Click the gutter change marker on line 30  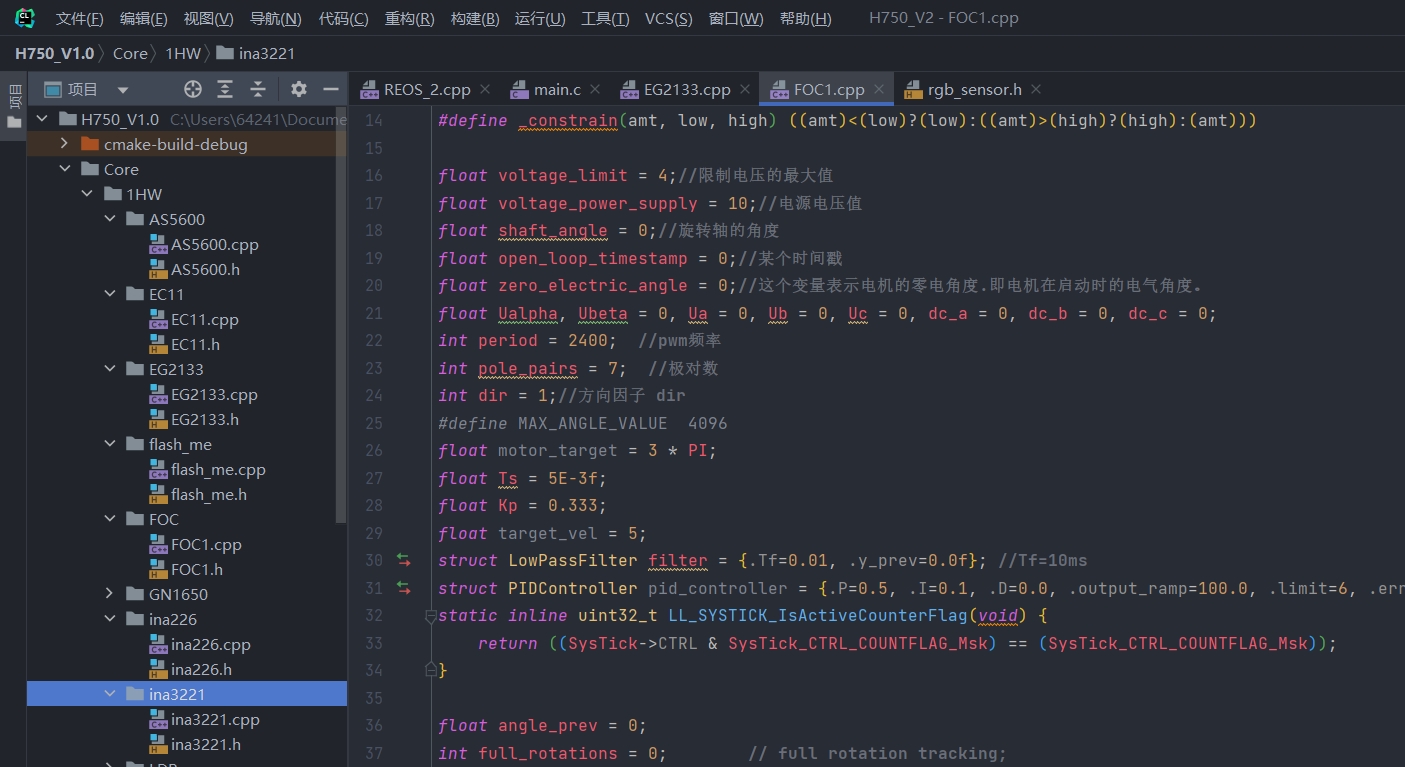tap(404, 560)
